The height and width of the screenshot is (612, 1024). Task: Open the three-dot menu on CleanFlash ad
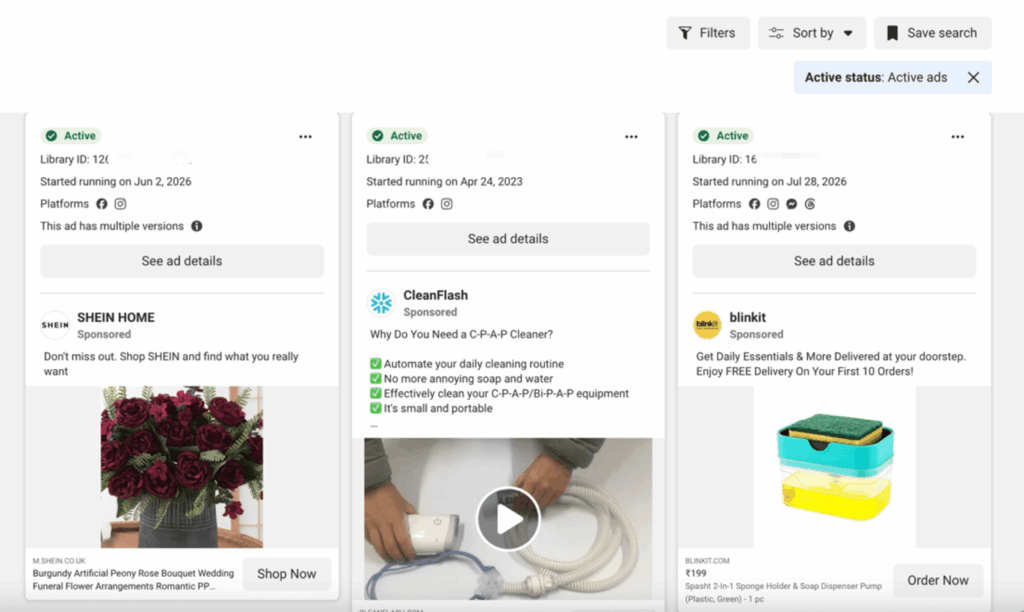click(x=631, y=137)
